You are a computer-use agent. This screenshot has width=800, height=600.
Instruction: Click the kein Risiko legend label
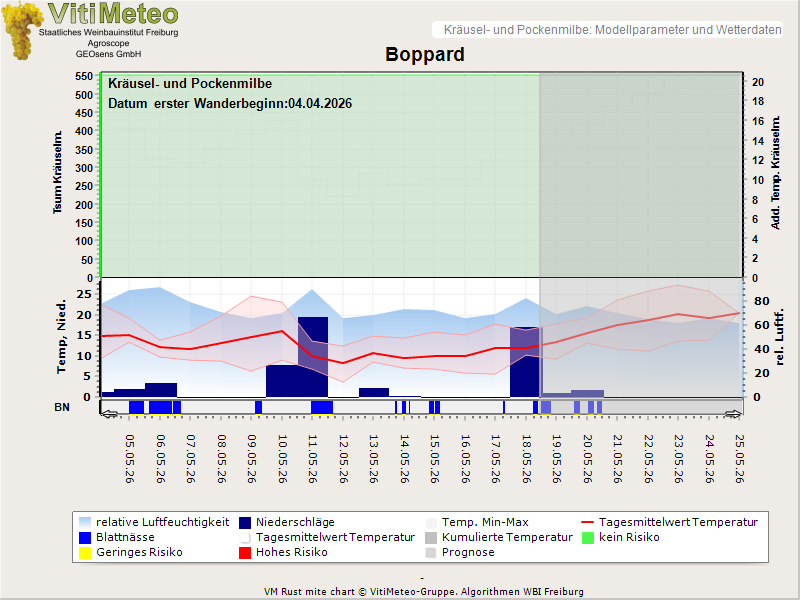click(x=629, y=537)
